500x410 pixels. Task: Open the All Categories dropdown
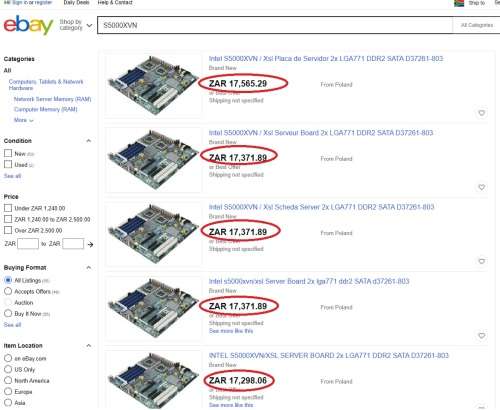click(477, 25)
